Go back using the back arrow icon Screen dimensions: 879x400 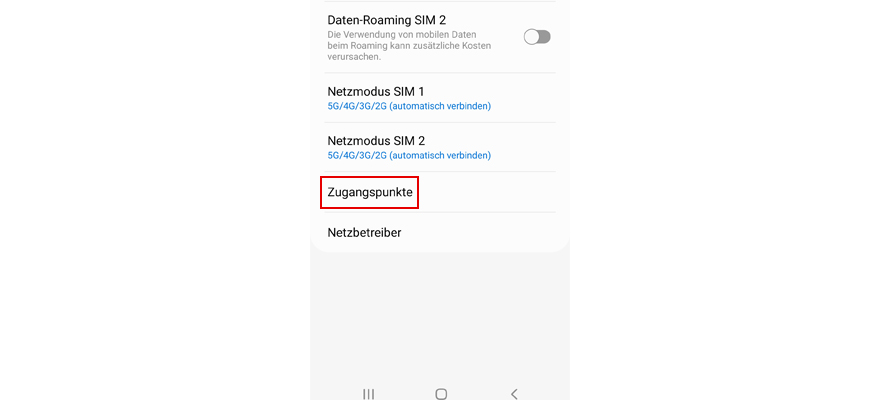pos(514,394)
